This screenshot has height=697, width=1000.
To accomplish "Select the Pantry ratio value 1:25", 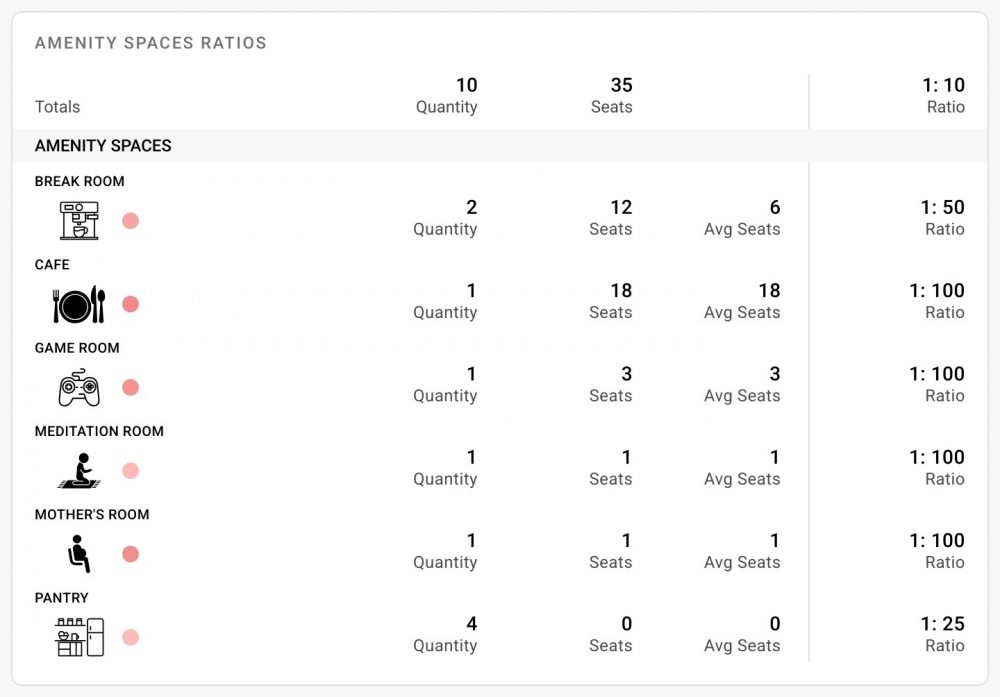I will point(943,624).
